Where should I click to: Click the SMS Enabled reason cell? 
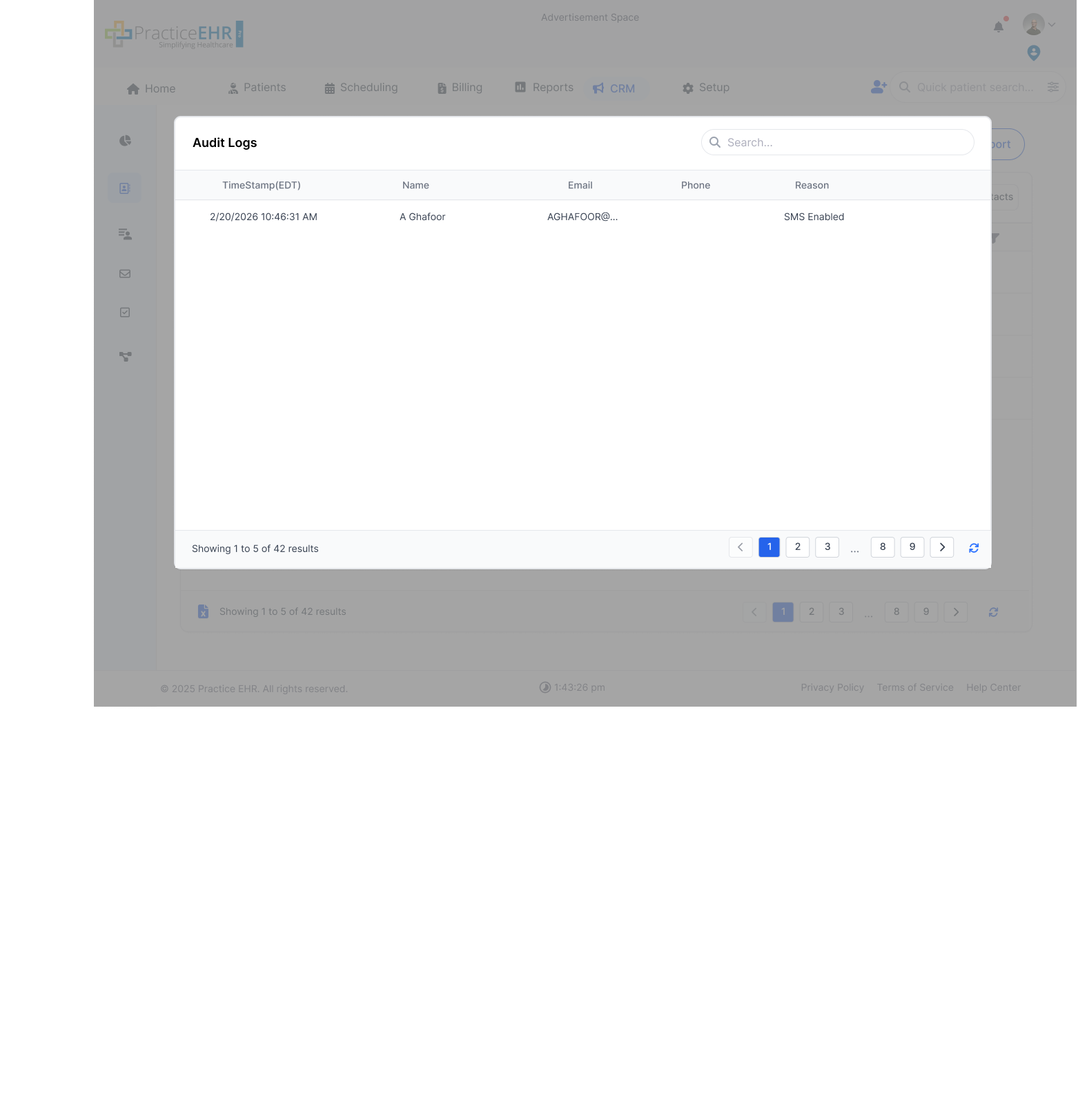pos(814,217)
